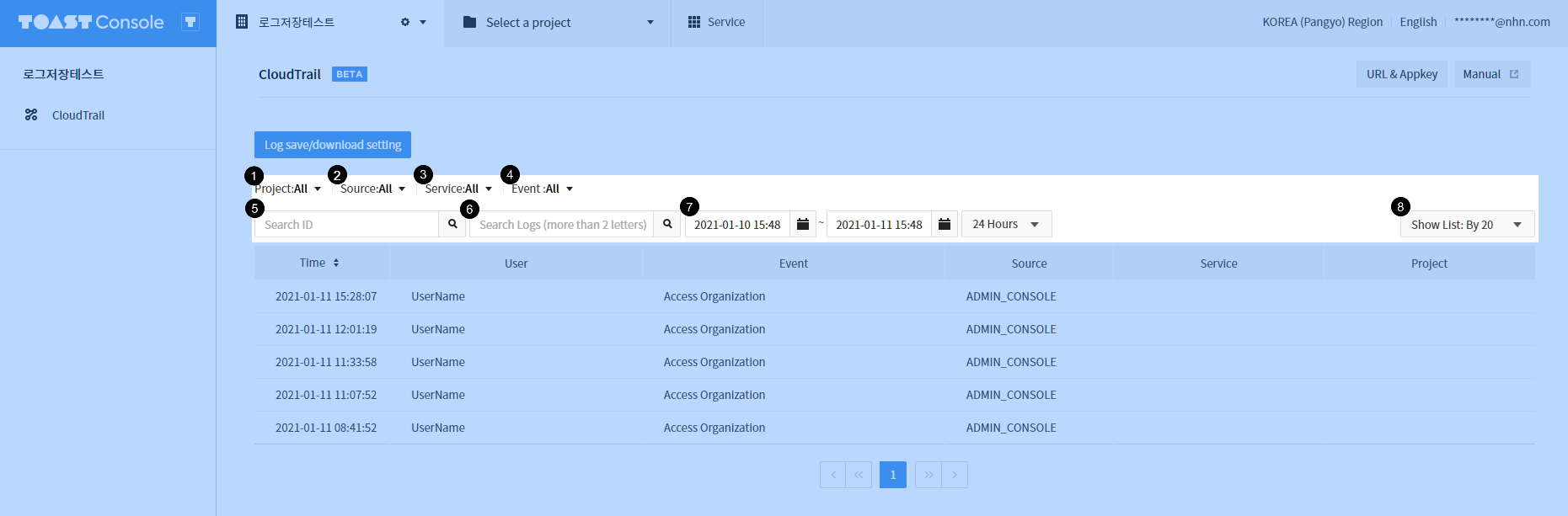Open KOREA (Pangyo) Region selector
The width and height of the screenshot is (1568, 516).
pos(1322,22)
